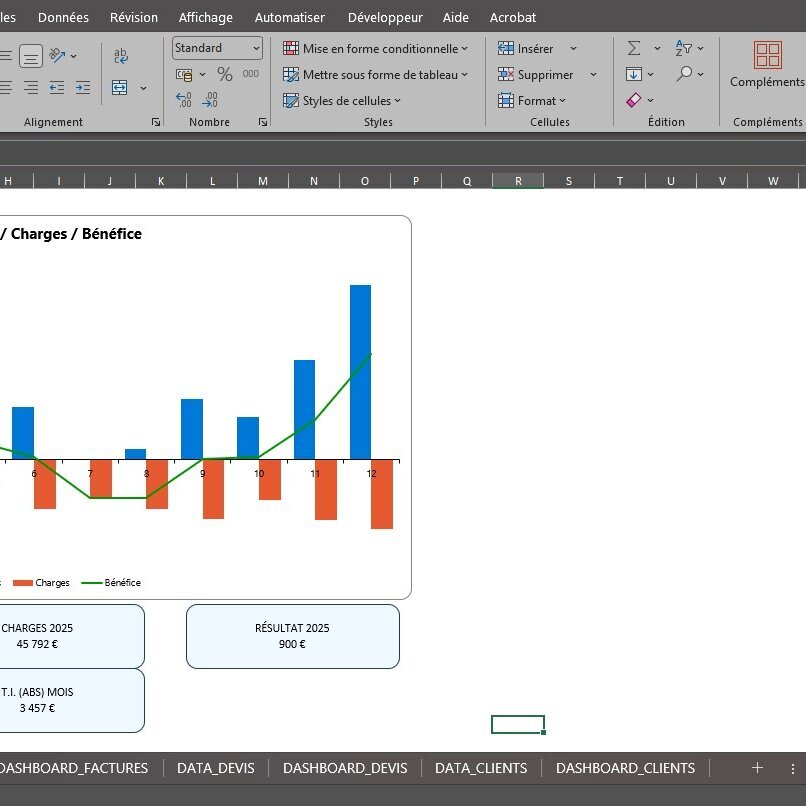
Task: Select the column S header
Action: click(569, 181)
